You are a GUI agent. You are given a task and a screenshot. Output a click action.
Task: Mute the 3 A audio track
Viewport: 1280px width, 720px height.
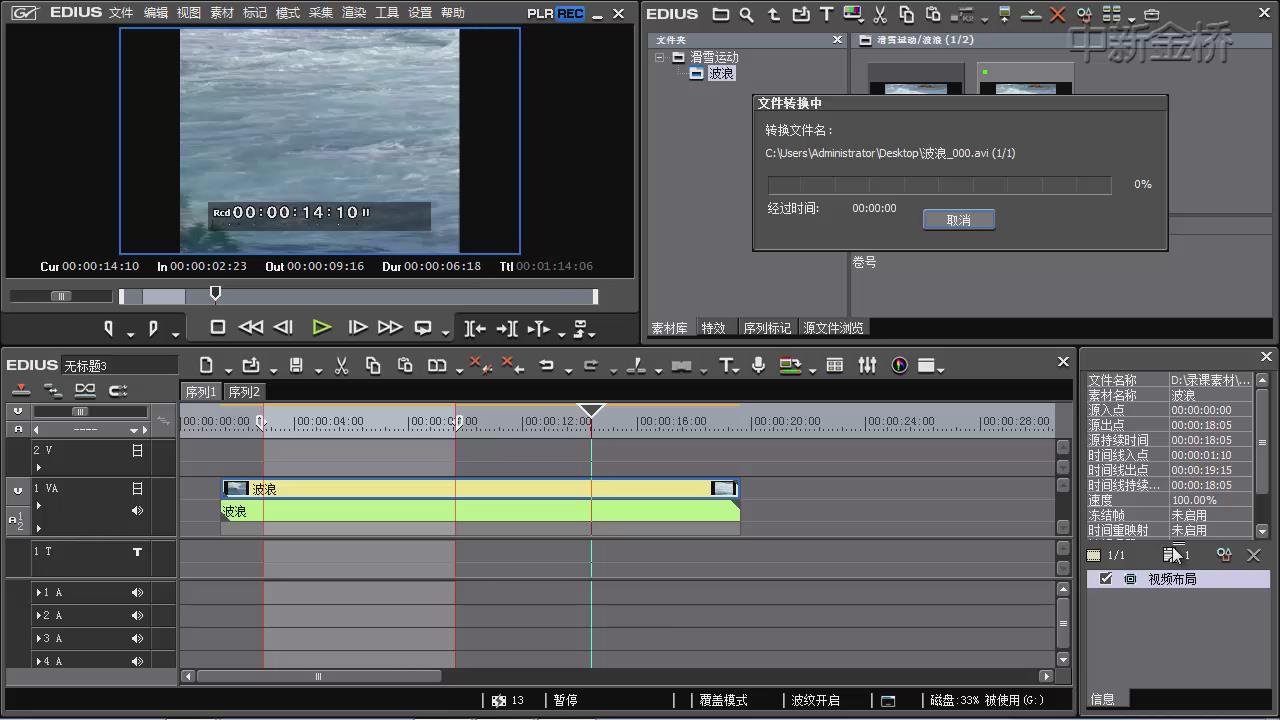(x=137, y=638)
